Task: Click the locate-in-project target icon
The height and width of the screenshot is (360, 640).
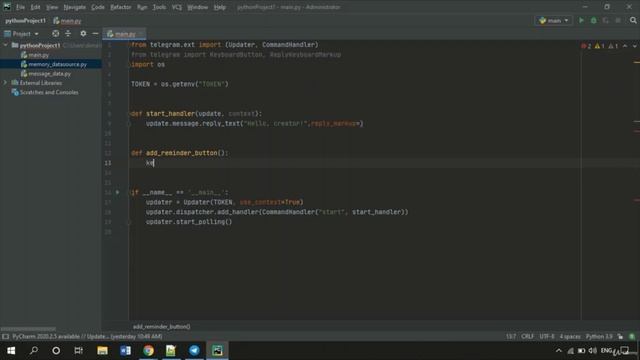Action: 56,34
